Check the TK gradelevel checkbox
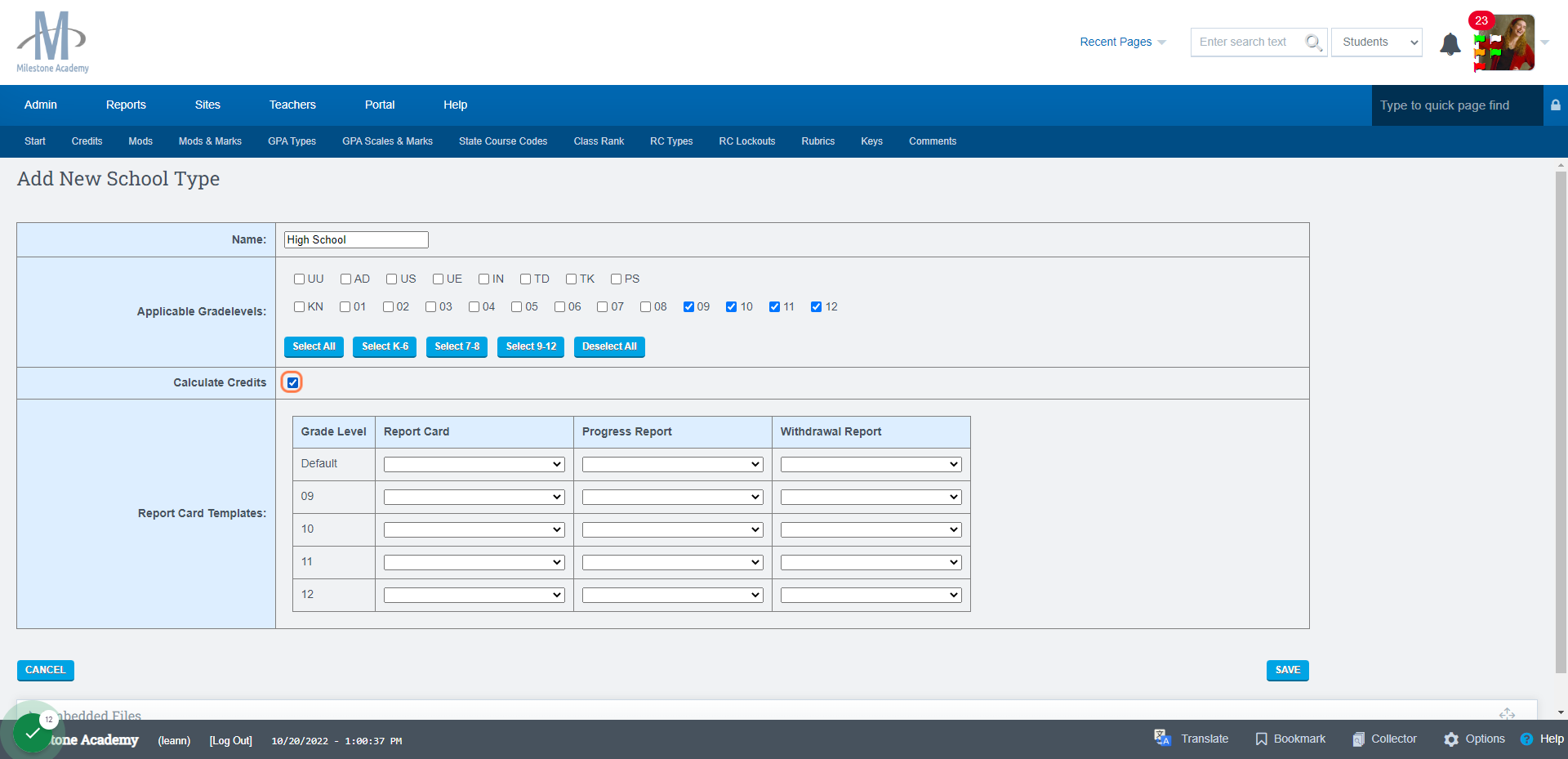This screenshot has width=1568, height=759. (572, 279)
